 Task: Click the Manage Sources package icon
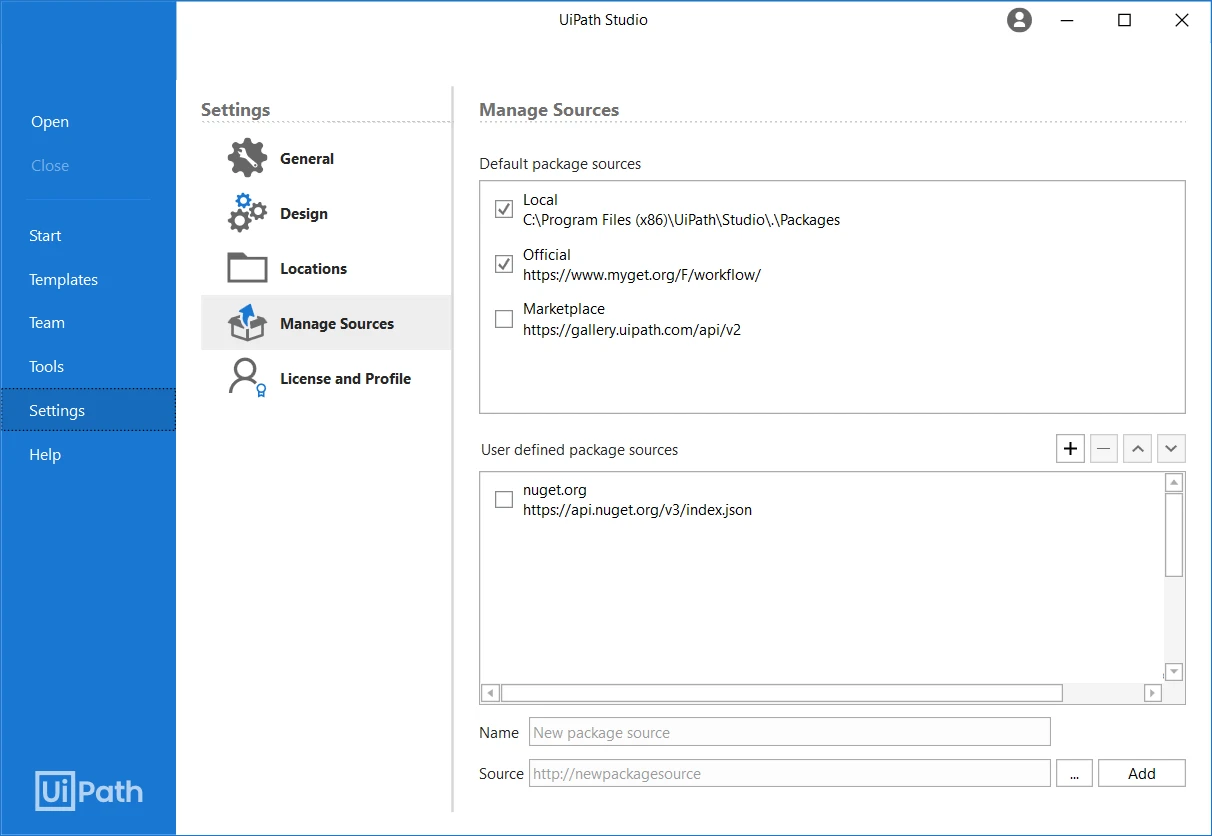click(247, 323)
